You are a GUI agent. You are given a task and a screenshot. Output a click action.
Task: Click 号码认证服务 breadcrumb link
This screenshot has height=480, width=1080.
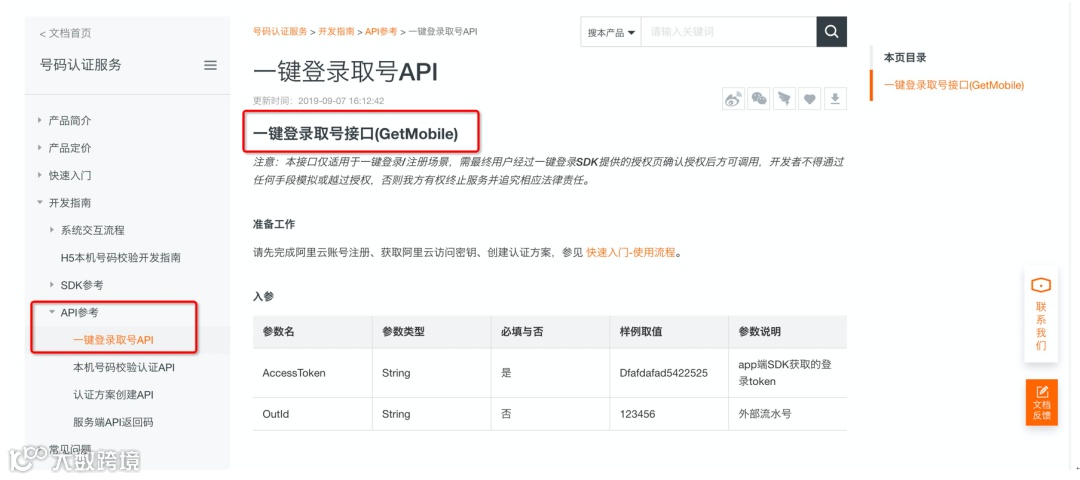(280, 32)
